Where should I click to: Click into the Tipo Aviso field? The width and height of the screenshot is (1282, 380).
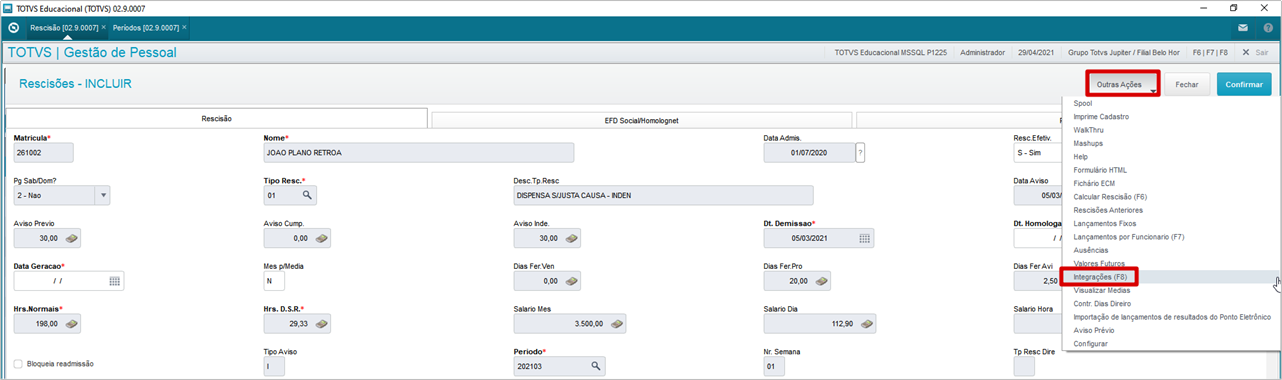(x=274, y=367)
